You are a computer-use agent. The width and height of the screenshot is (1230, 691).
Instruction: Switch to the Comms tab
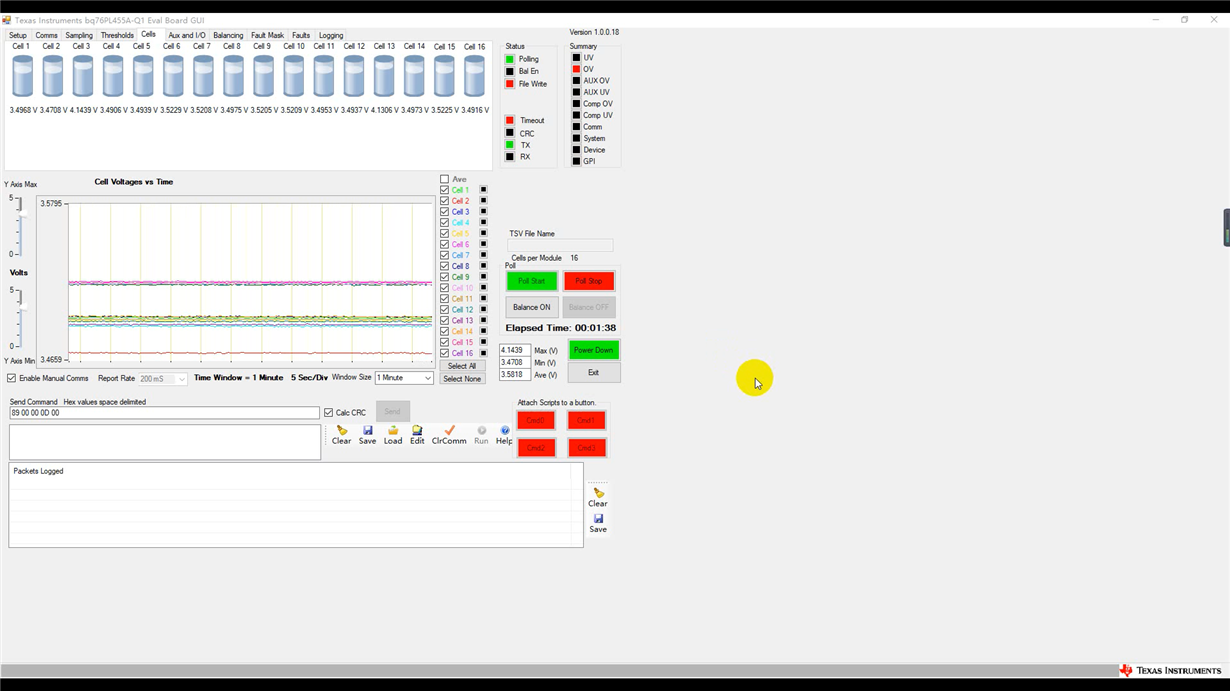[47, 35]
